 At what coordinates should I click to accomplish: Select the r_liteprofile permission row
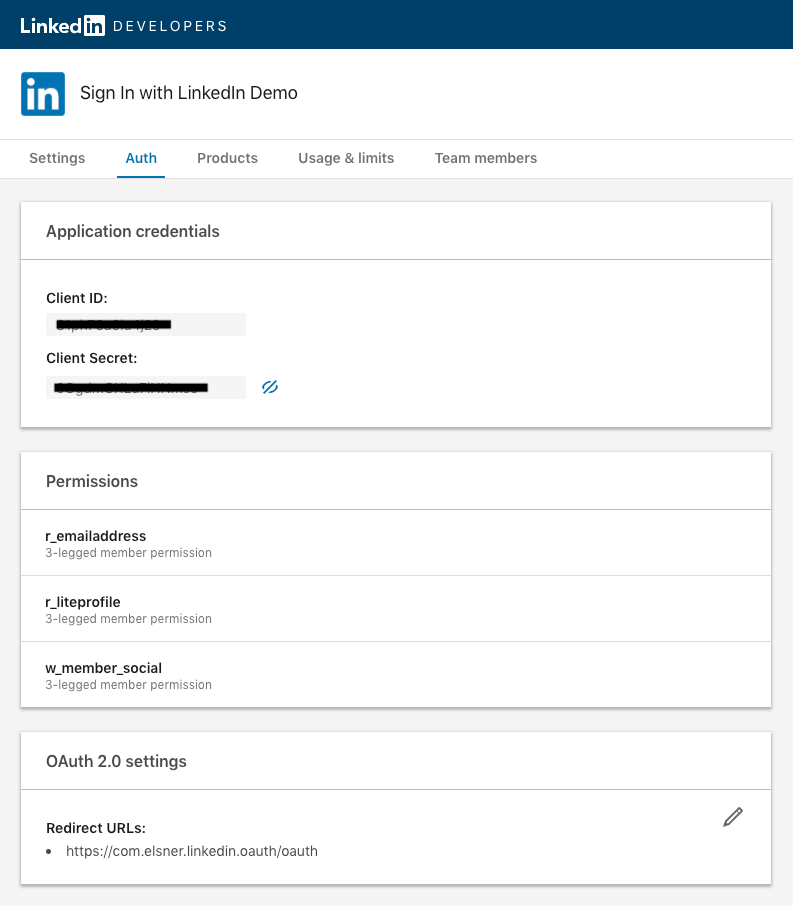pyautogui.click(x=396, y=609)
